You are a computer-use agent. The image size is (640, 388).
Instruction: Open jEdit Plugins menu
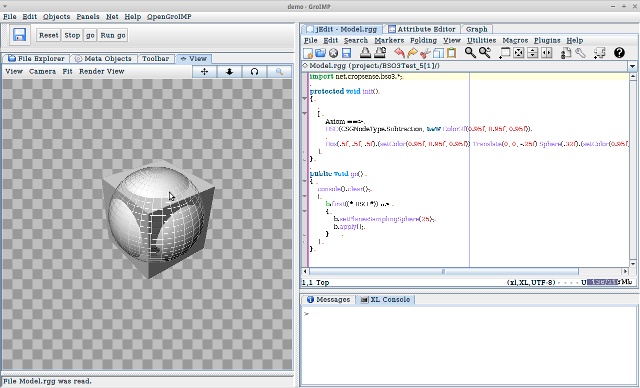coord(547,40)
